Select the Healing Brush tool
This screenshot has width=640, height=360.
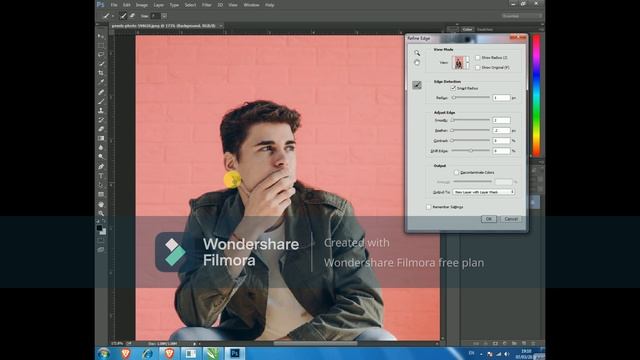(101, 92)
